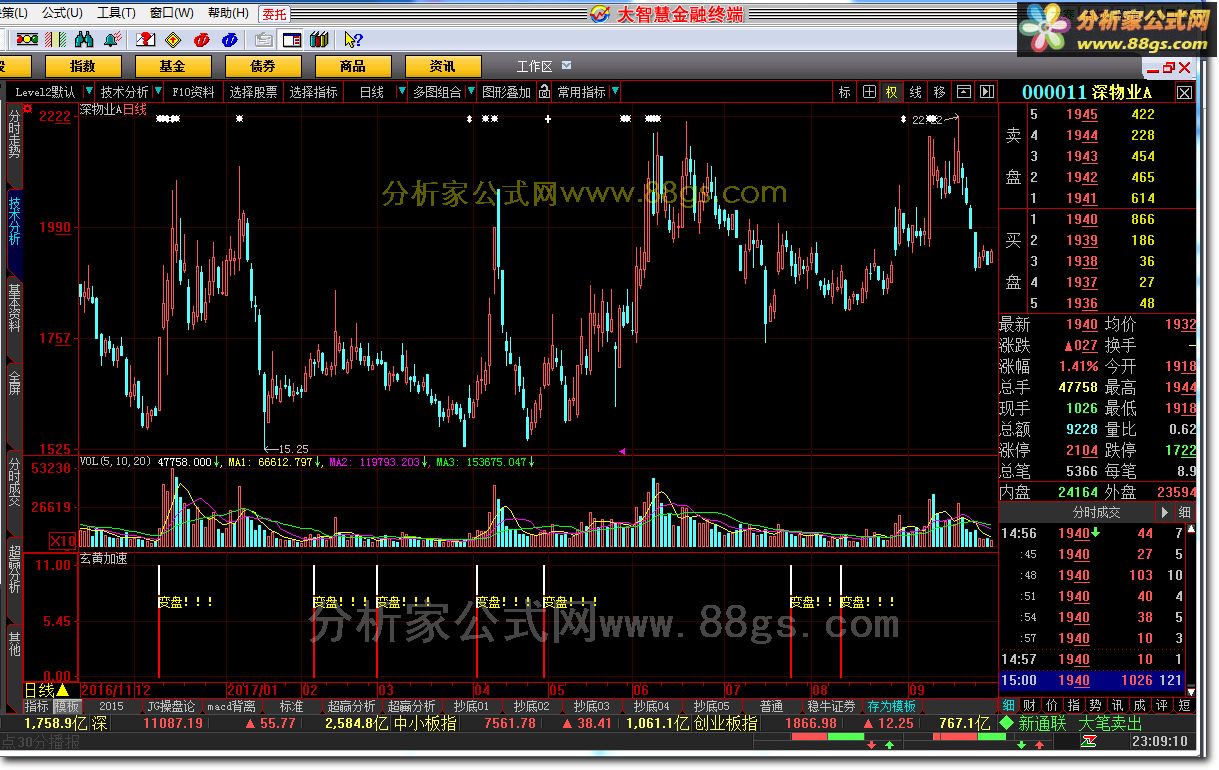Open the 日线 period dropdown arrow

[400, 92]
